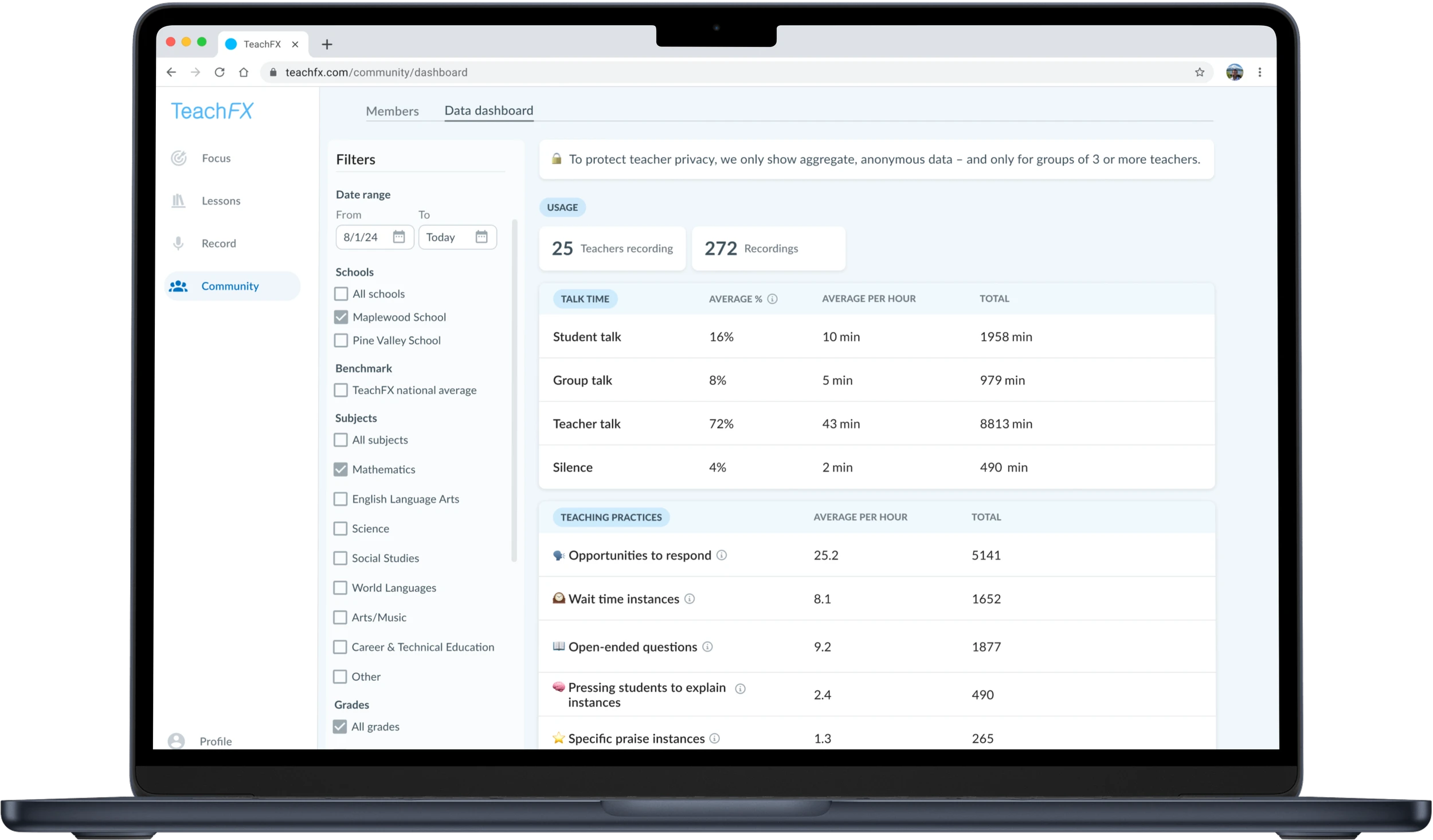Uncheck the Mathematics subject filter
1433x840 pixels.
coord(340,469)
